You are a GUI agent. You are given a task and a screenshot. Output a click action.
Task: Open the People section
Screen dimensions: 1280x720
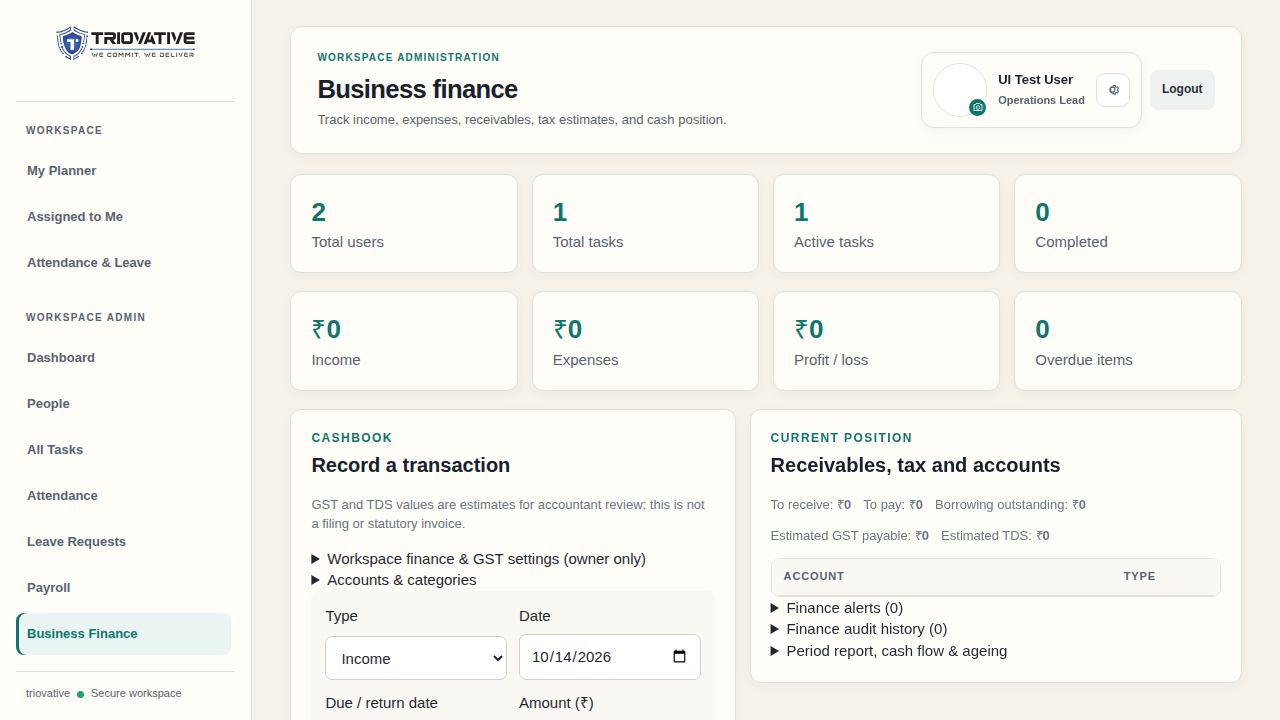click(124, 404)
